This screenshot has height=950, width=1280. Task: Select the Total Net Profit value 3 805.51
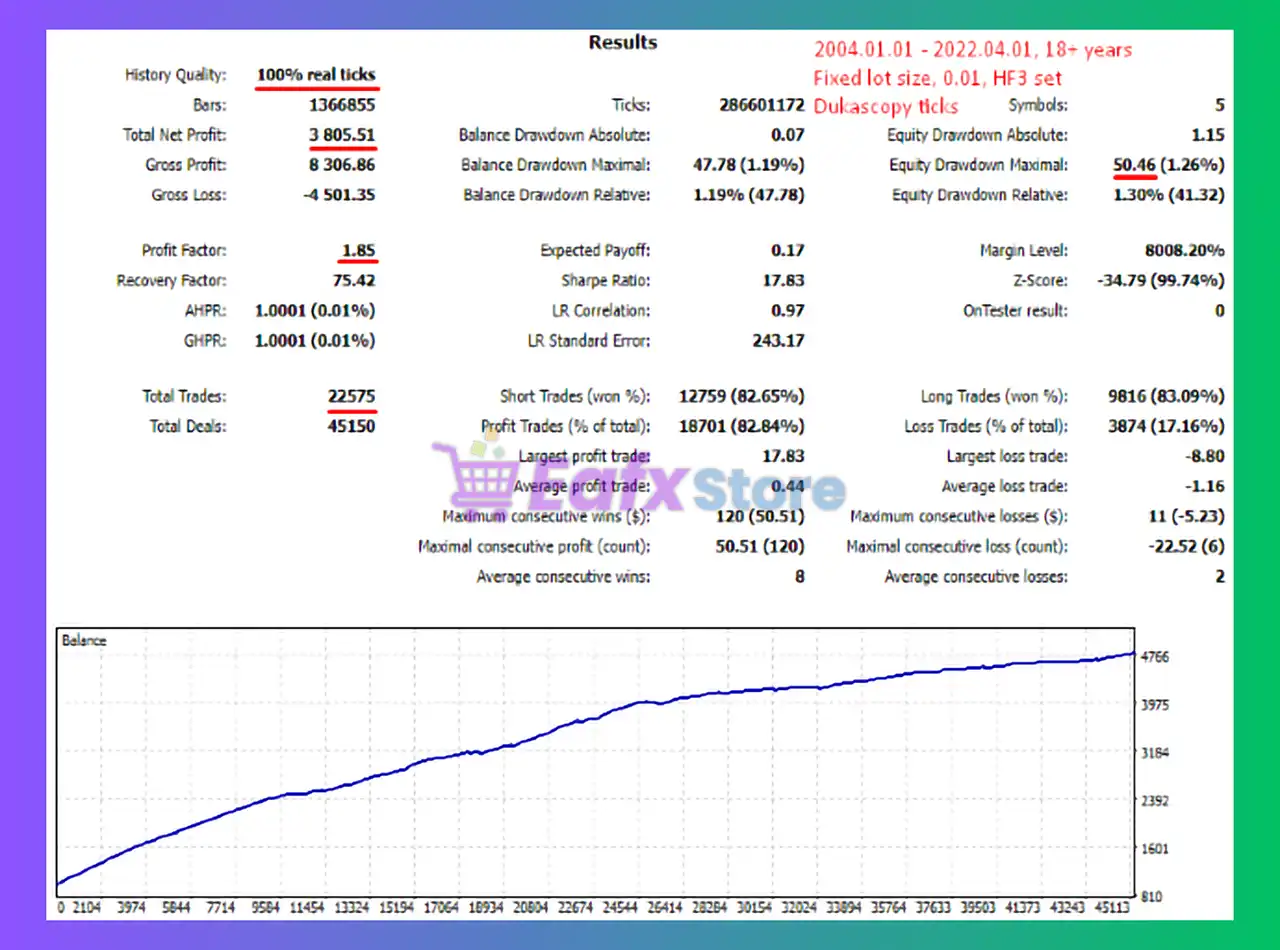point(342,135)
